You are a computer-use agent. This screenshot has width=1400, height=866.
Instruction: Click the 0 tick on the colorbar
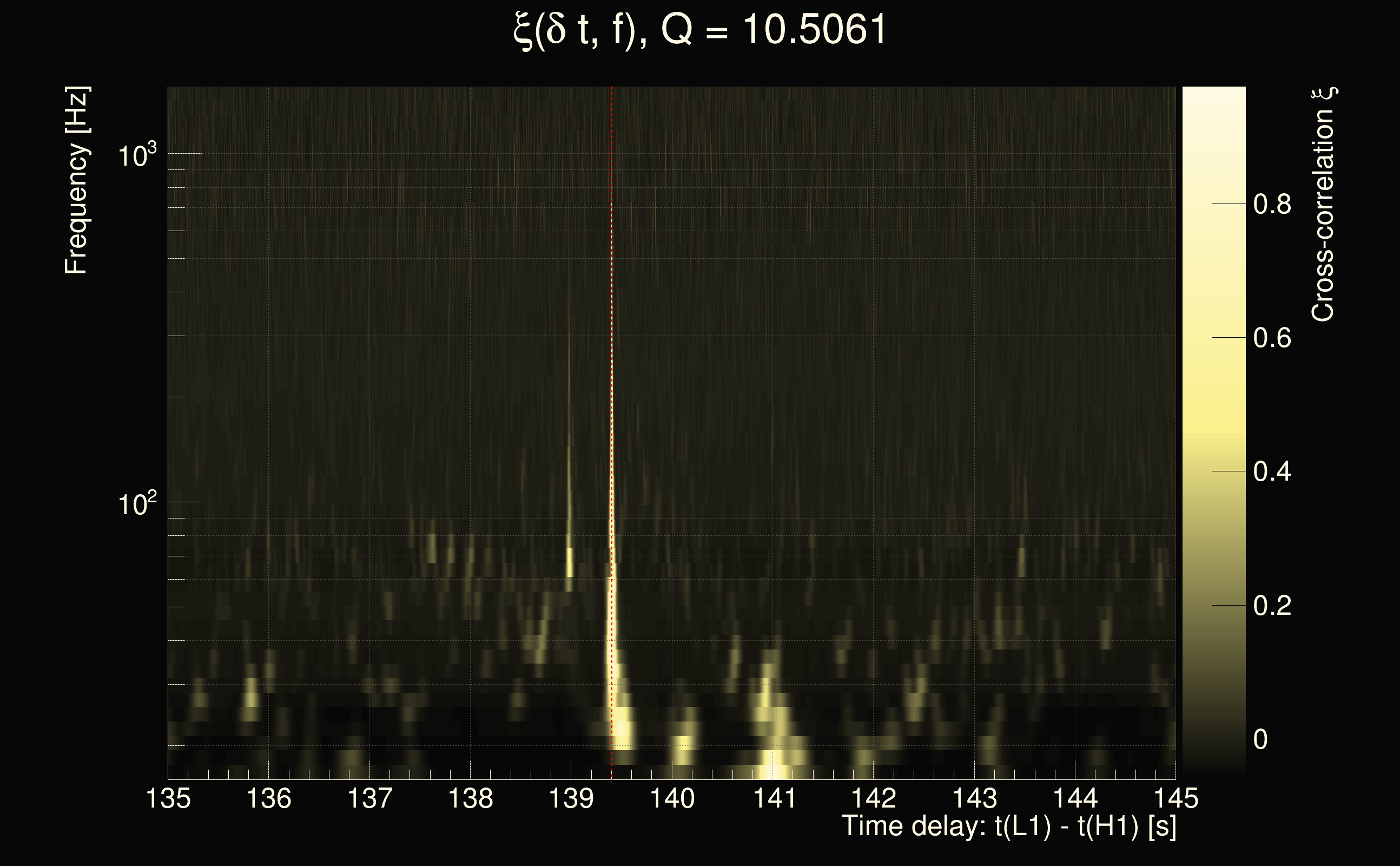[1260, 739]
